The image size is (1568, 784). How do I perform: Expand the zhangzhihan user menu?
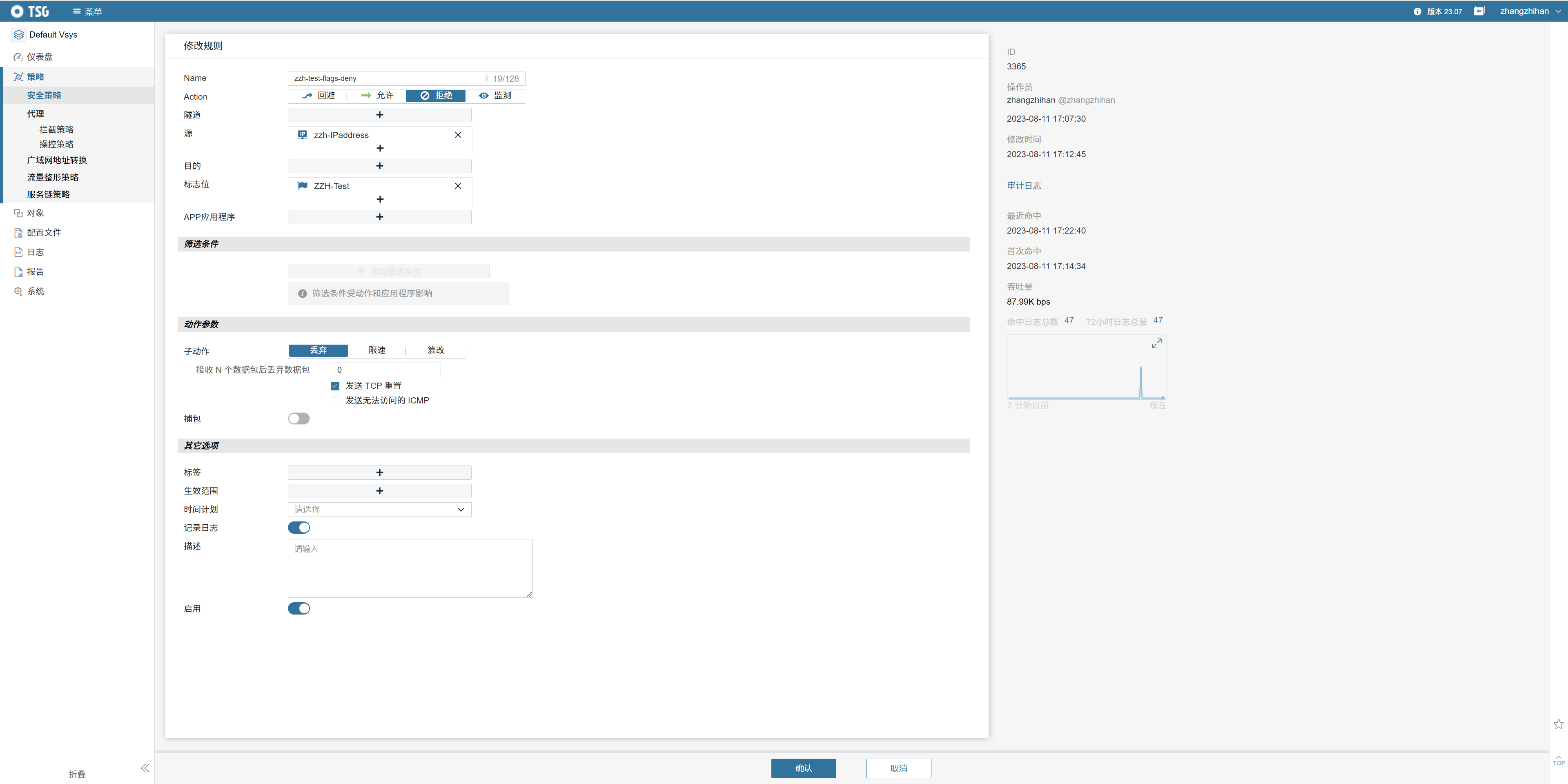coord(1530,11)
